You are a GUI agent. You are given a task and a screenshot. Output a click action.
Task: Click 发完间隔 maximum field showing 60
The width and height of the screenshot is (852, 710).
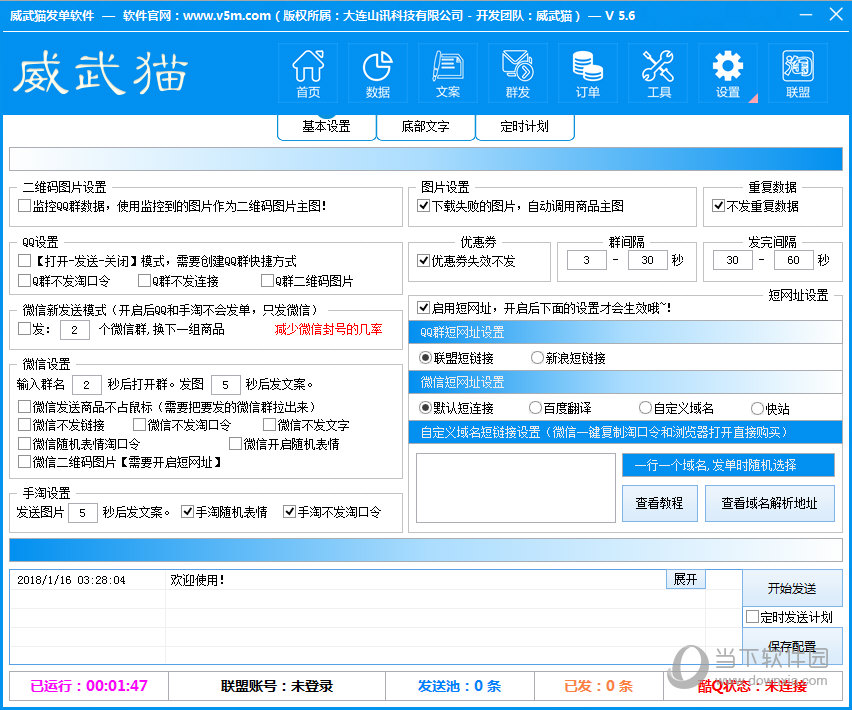pyautogui.click(x=793, y=260)
